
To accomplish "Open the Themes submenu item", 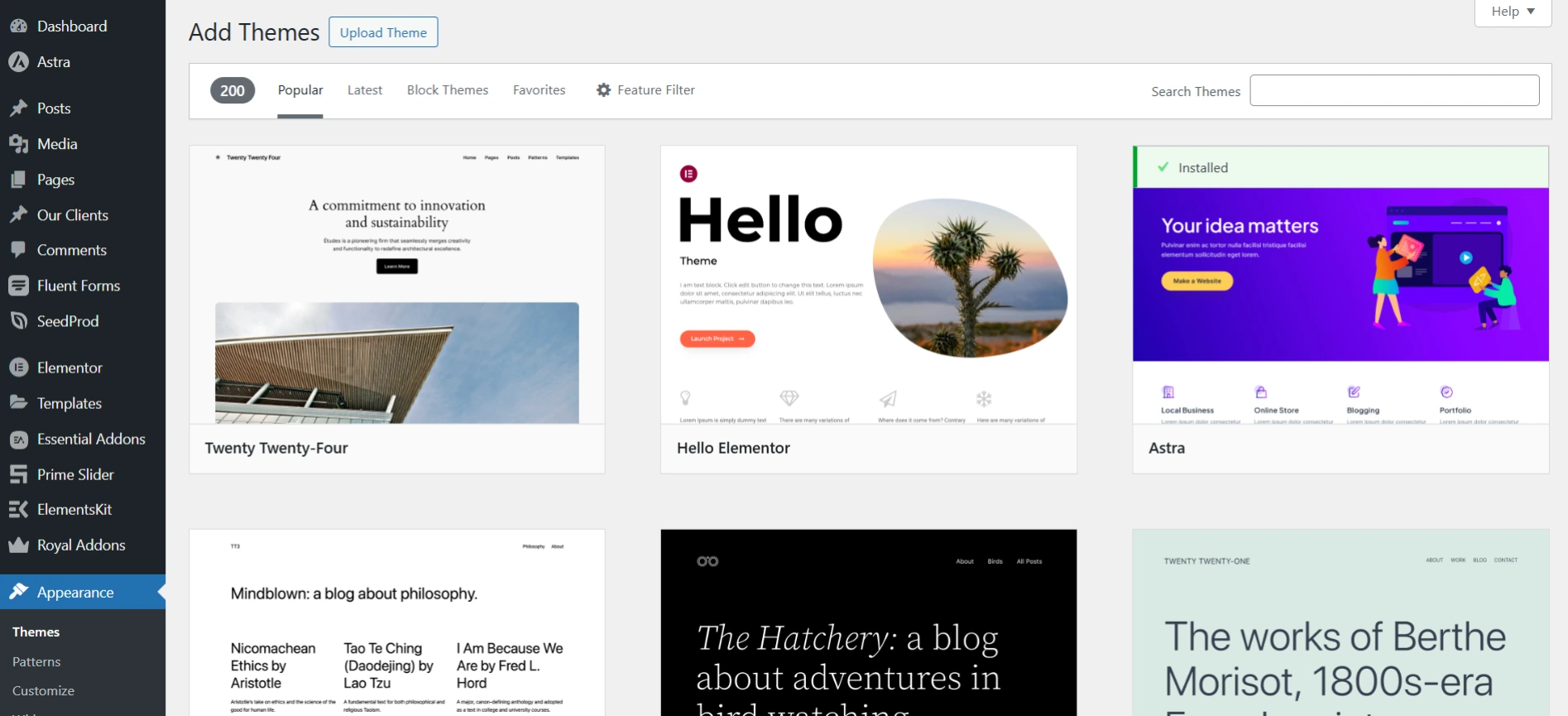I will click(36, 632).
